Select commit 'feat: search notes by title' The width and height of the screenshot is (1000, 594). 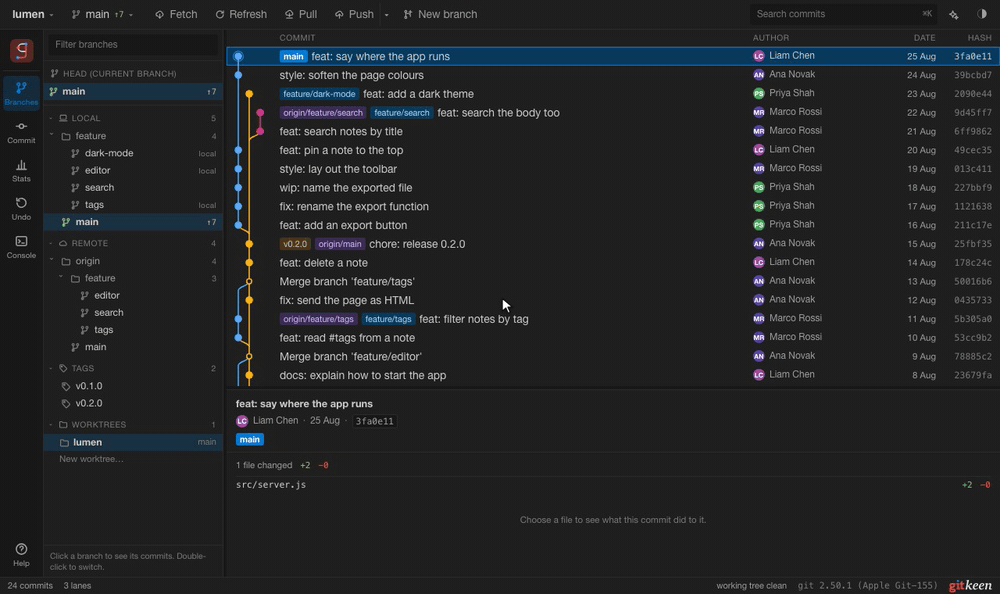click(613, 131)
